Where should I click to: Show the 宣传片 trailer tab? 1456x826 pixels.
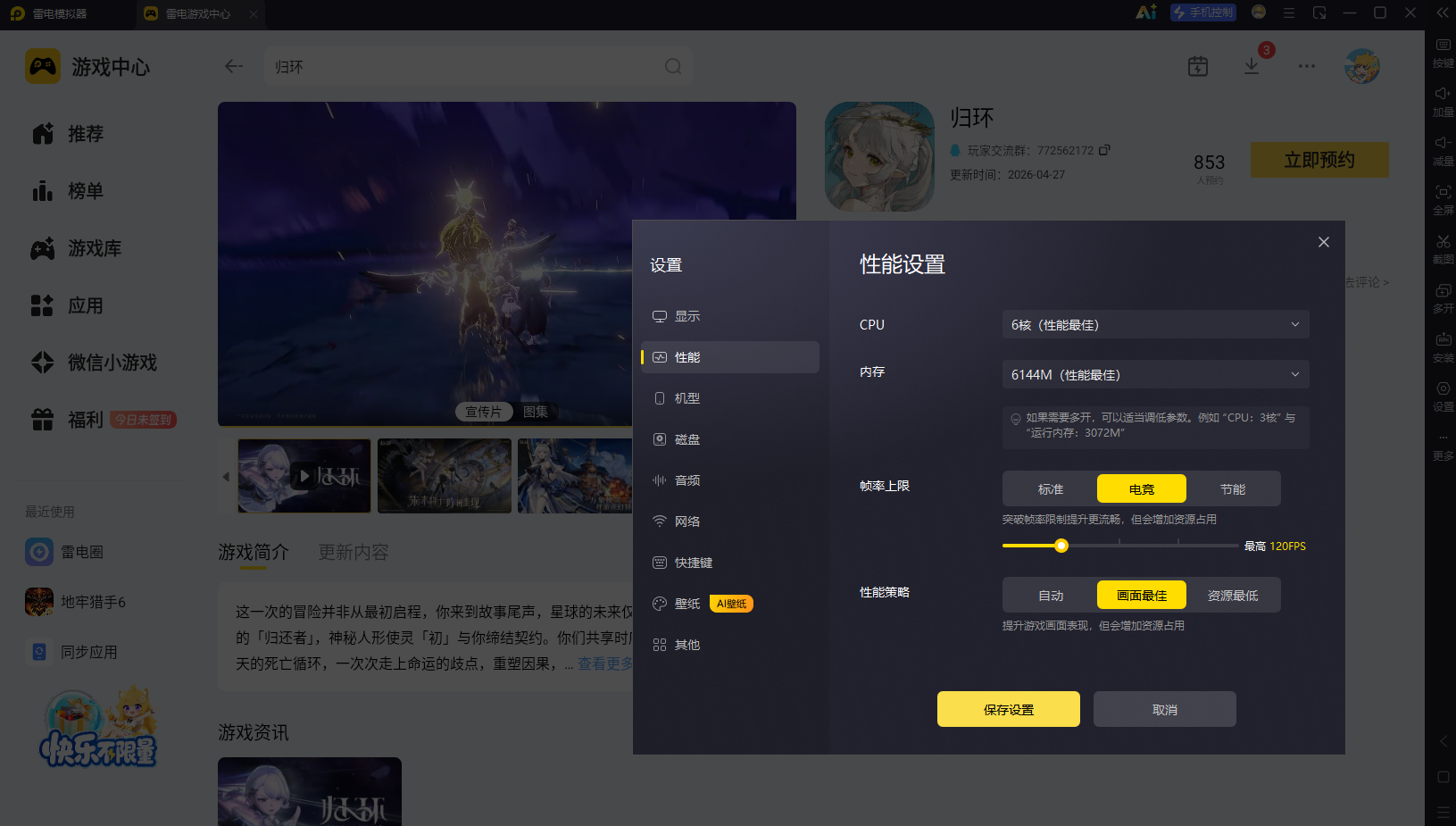[x=484, y=412]
